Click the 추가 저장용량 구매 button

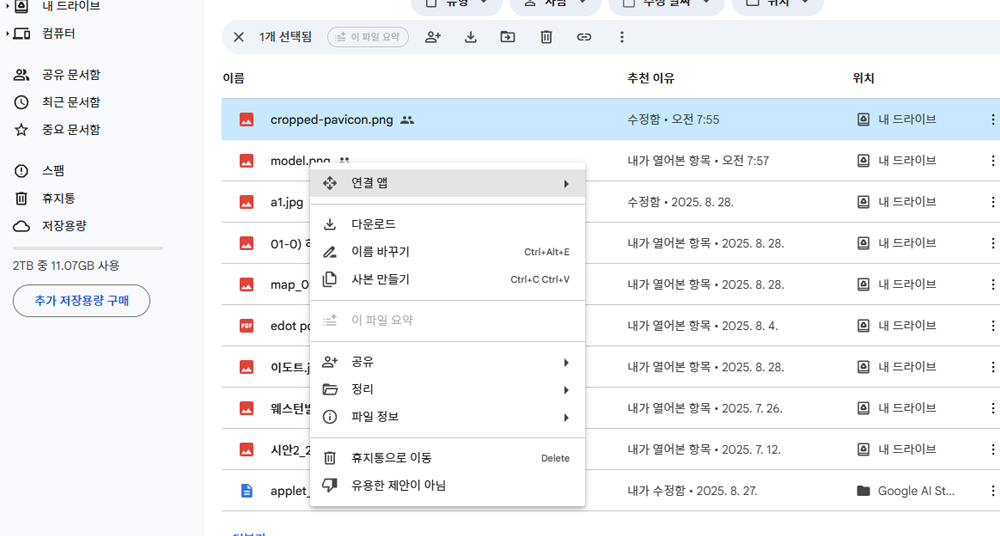pyautogui.click(x=81, y=300)
